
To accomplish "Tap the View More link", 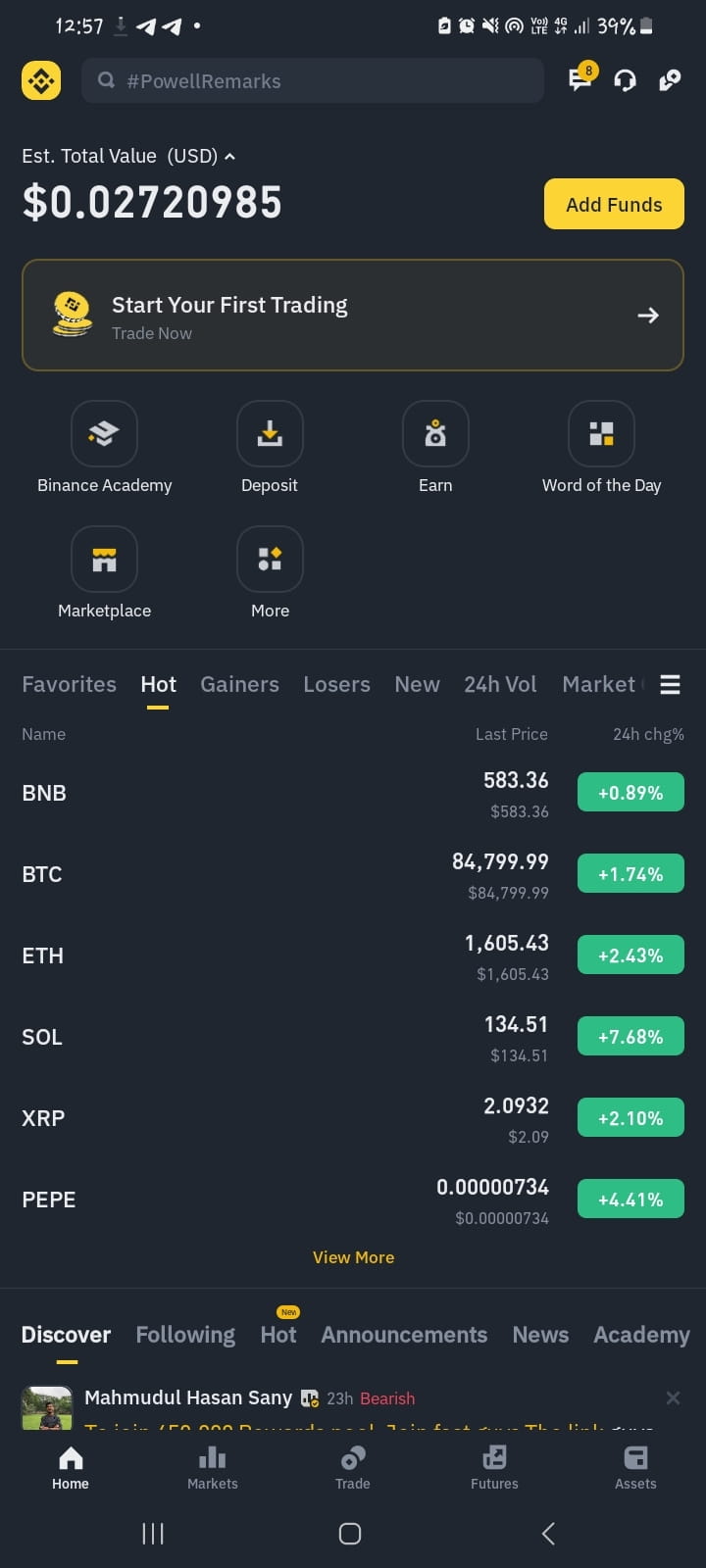I will pos(353,1257).
